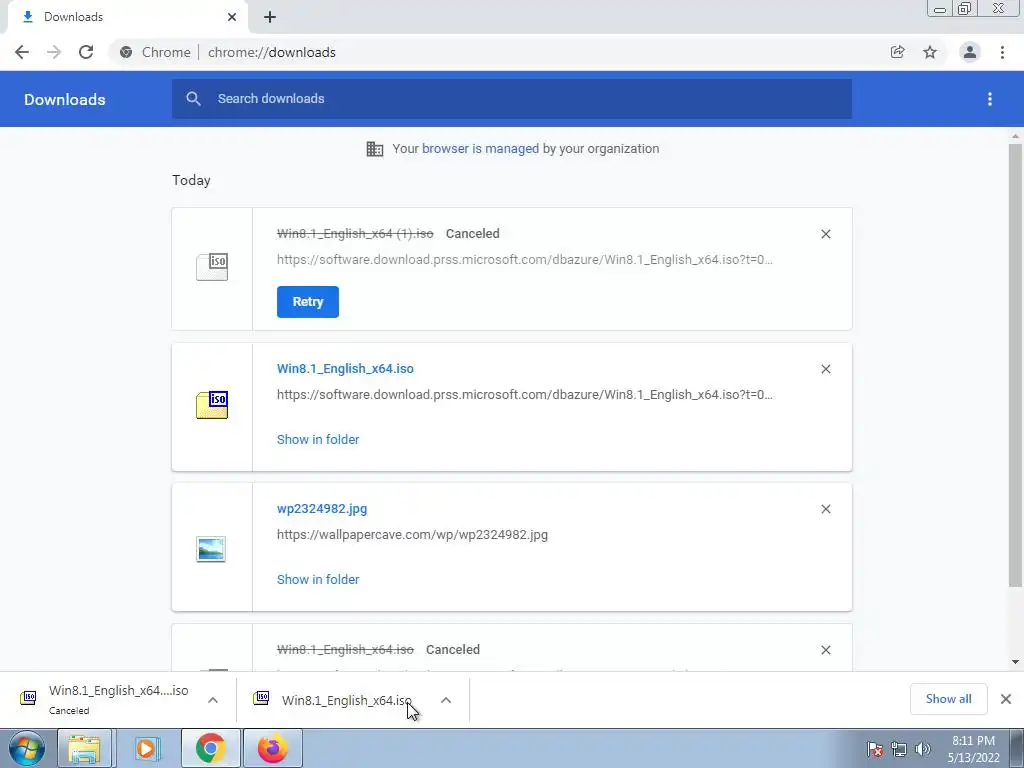Bookmark this page with the star icon
This screenshot has height=768, width=1024.
point(930,52)
